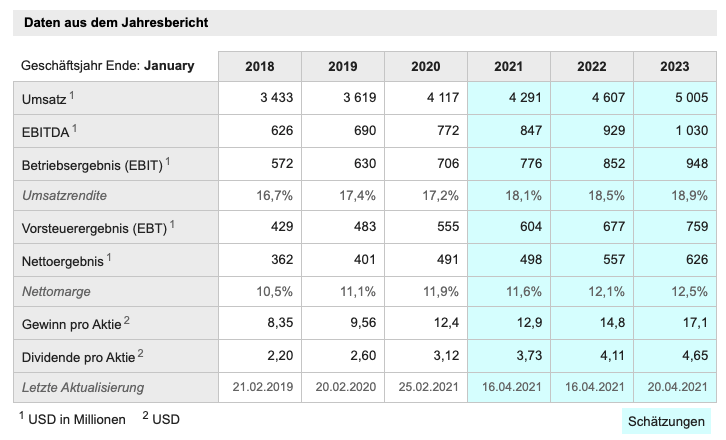The width and height of the screenshot is (726, 440).
Task: Click the Betriebsergebnis (EBIT) row label
Action: point(93,163)
